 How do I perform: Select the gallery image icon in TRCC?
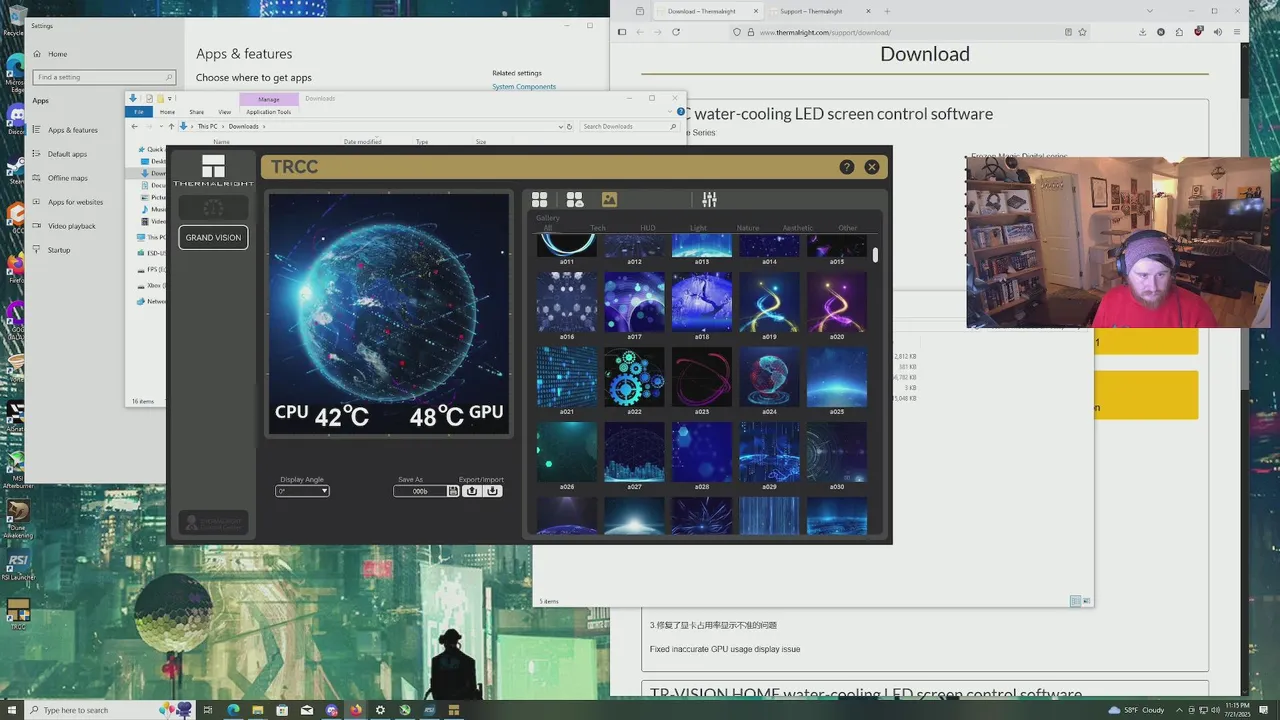609,200
